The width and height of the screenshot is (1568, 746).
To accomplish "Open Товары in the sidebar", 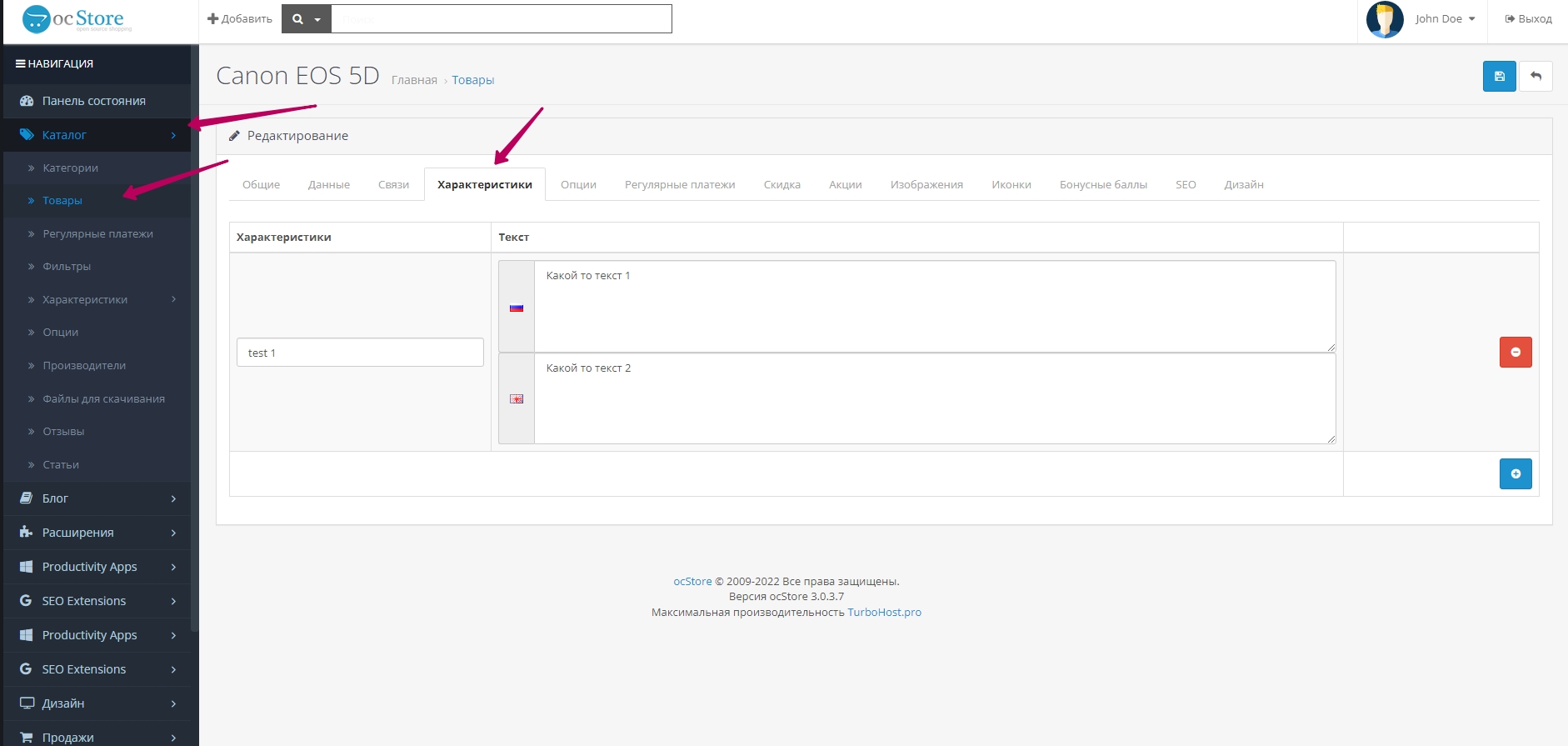I will click(x=62, y=201).
